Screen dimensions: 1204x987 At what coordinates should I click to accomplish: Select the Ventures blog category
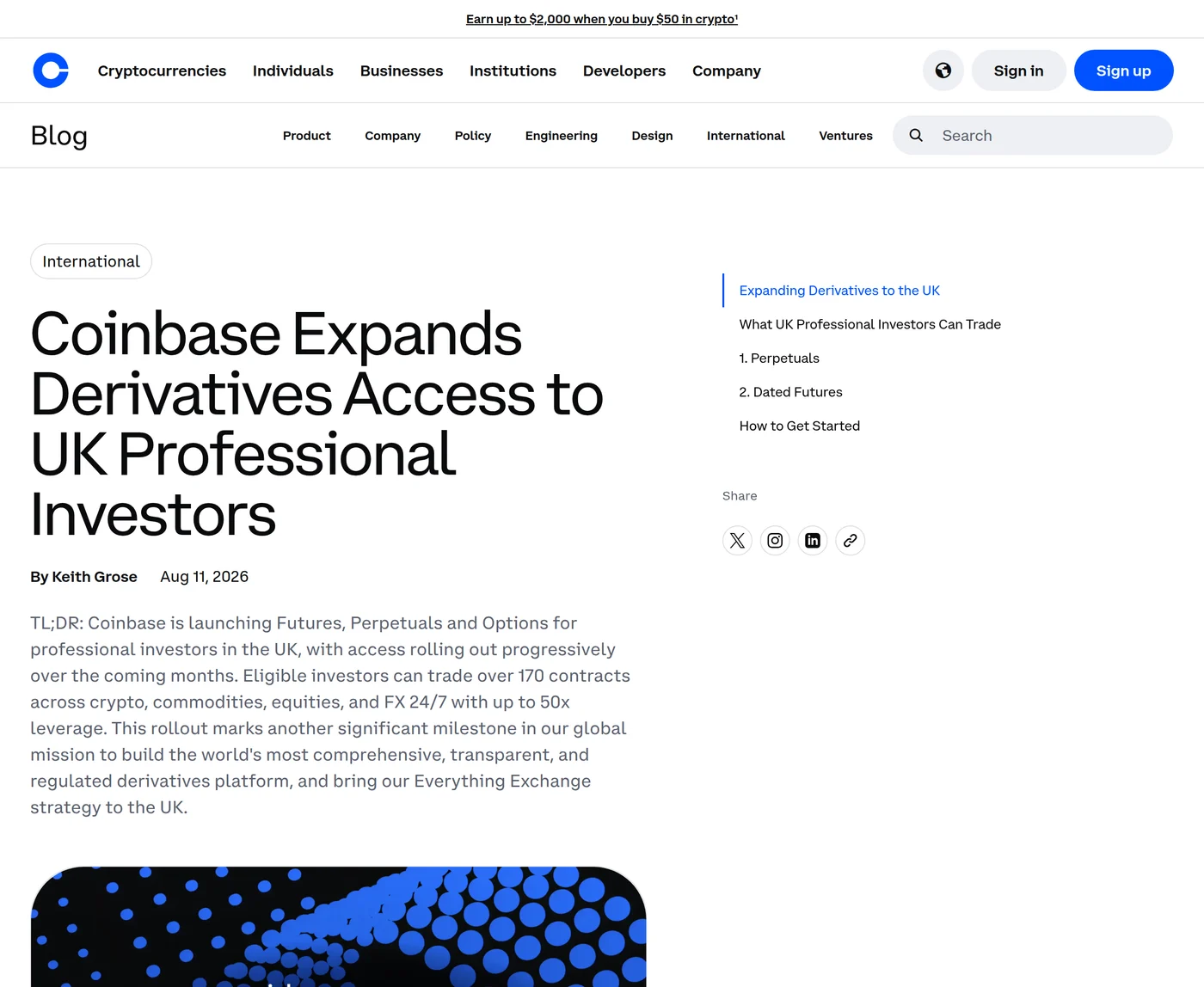(x=845, y=136)
